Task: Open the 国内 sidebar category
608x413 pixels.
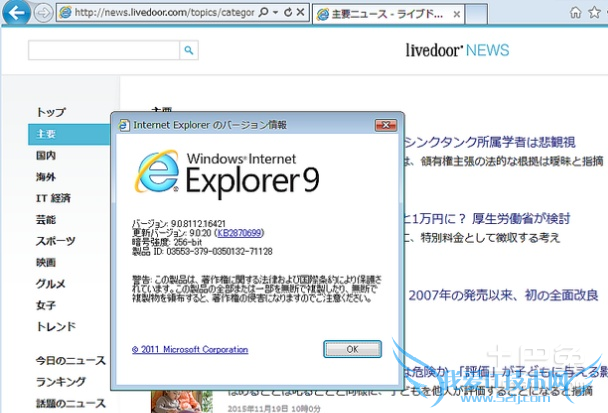Action: [x=46, y=156]
